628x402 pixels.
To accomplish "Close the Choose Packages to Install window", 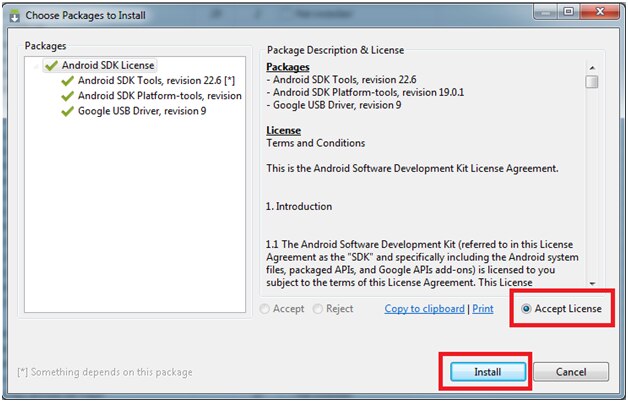I will 600,11.
